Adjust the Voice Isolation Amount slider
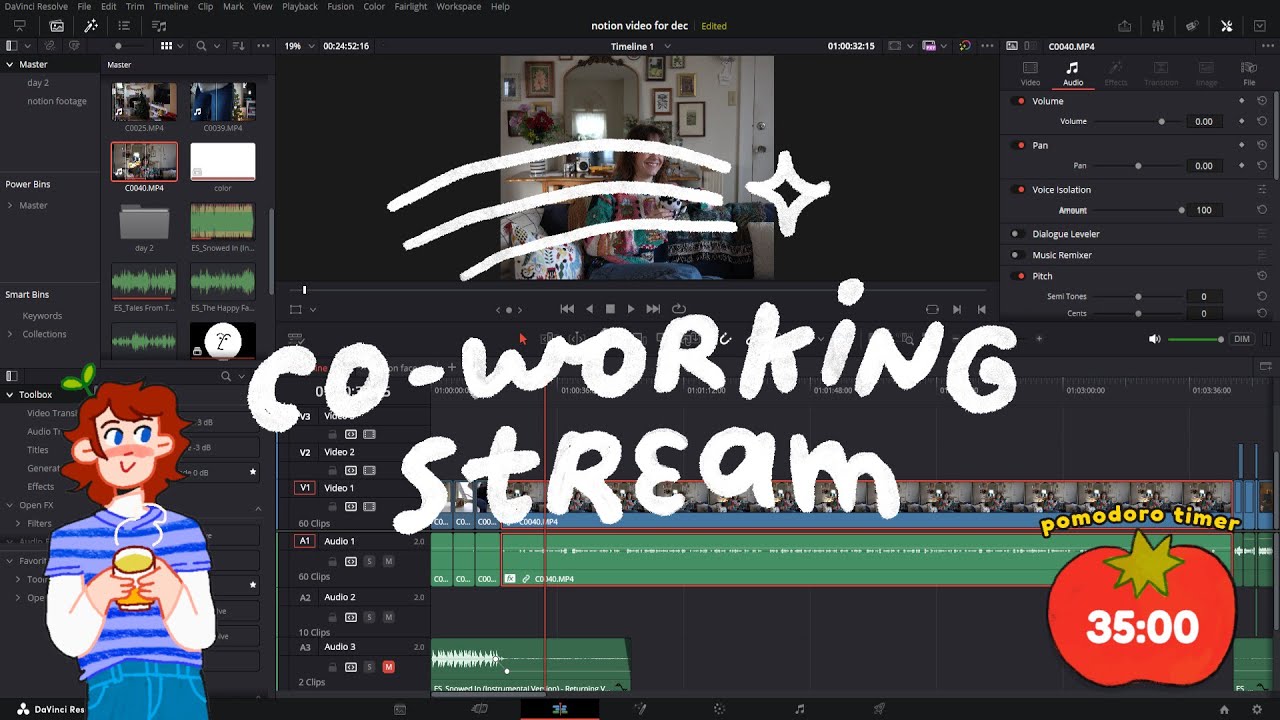Image resolution: width=1280 pixels, height=720 pixels. pyautogui.click(x=1182, y=210)
